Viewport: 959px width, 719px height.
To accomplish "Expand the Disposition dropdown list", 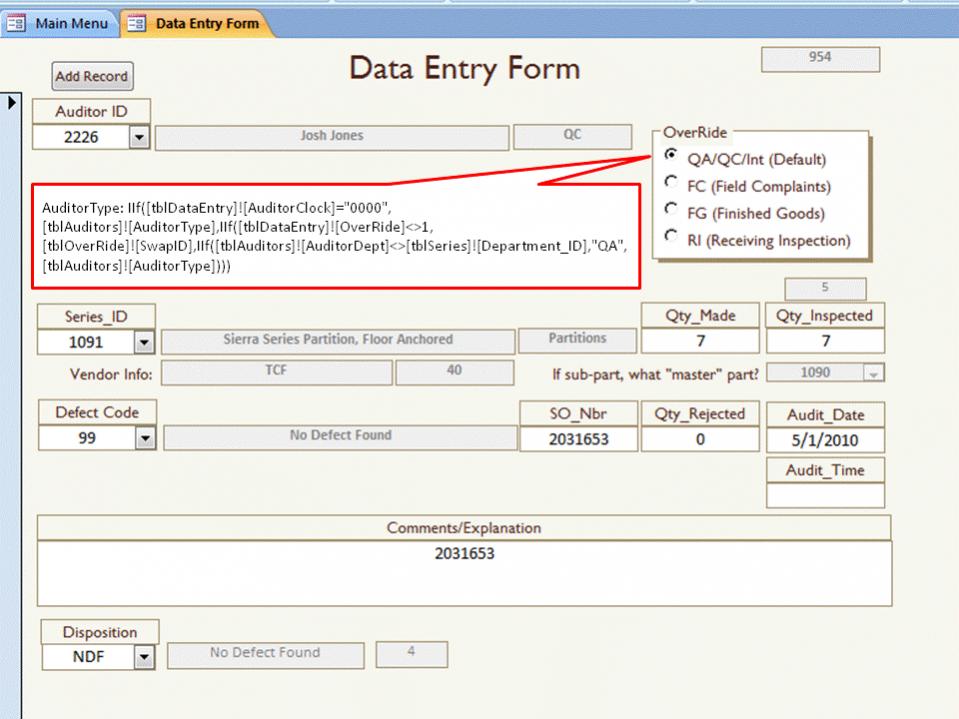I will tap(144, 657).
